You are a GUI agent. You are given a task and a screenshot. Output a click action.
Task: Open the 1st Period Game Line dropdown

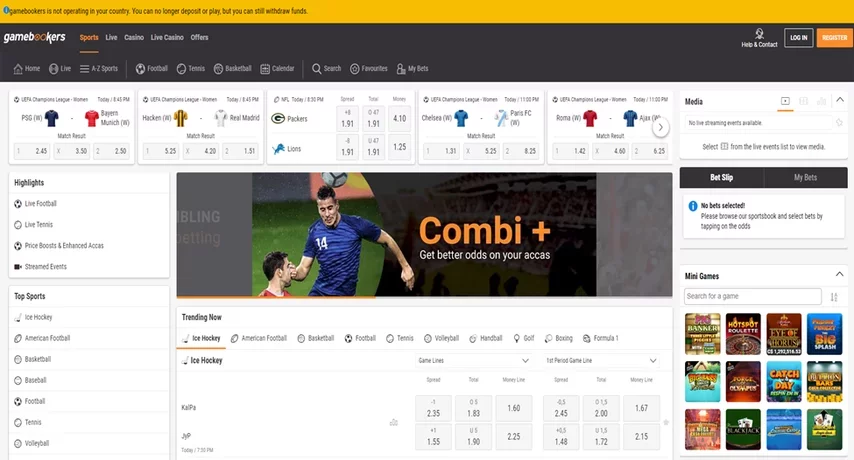601,360
